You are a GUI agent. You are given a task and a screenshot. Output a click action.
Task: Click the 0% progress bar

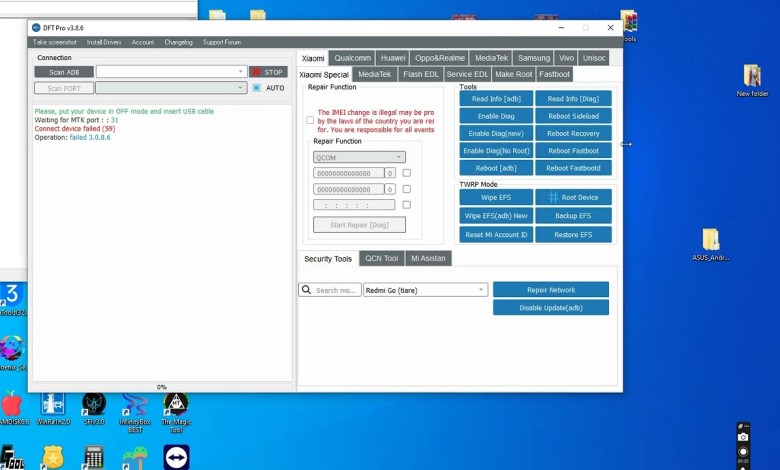point(162,386)
